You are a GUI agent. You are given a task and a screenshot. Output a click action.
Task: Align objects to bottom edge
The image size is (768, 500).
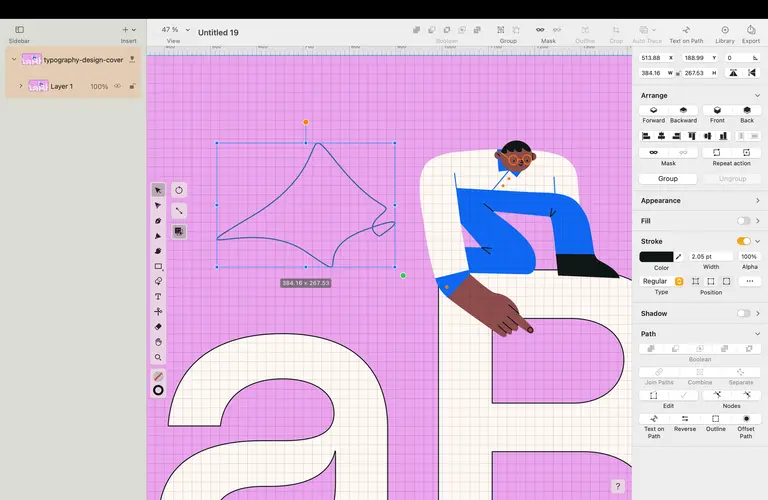pyautogui.click(x=723, y=136)
